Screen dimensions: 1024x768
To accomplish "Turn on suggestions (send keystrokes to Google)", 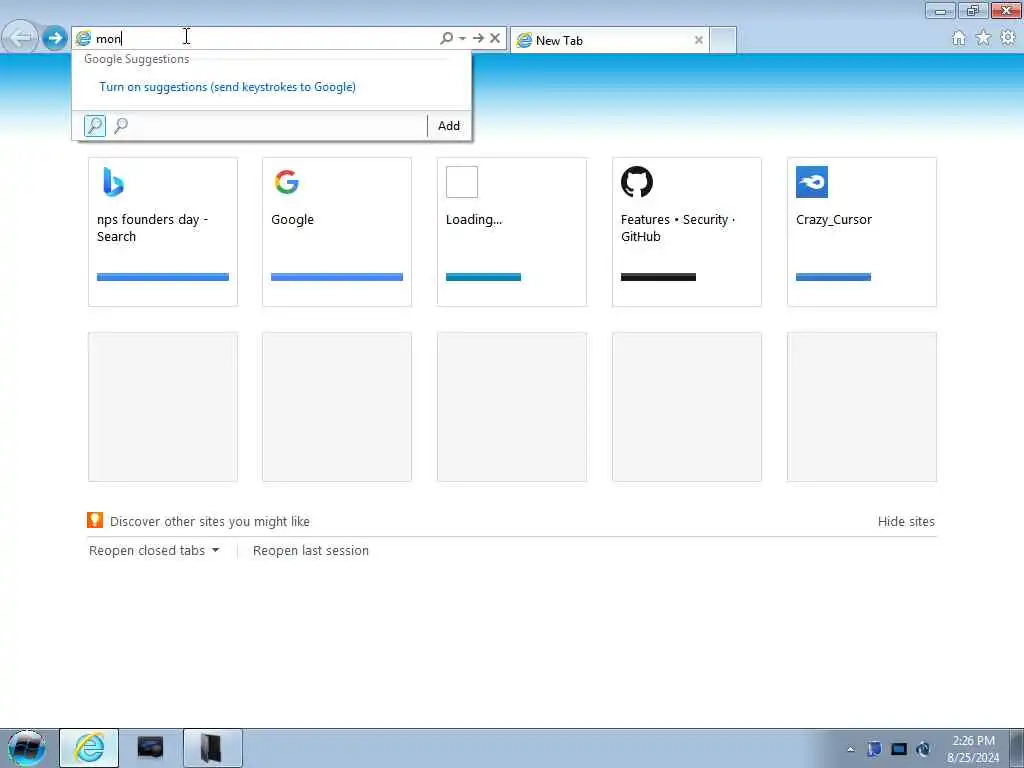I will coord(227,87).
